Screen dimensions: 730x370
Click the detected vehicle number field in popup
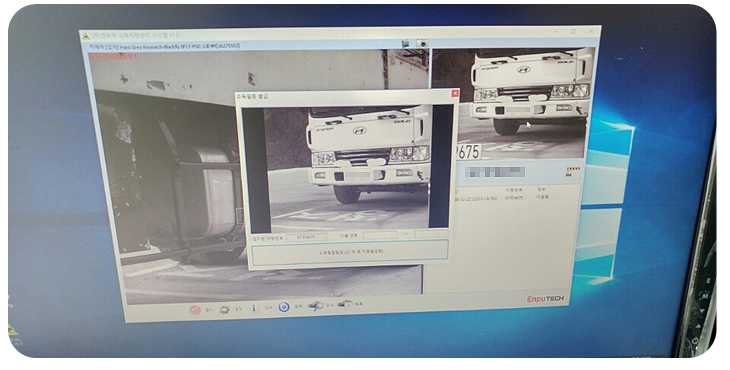pos(306,237)
